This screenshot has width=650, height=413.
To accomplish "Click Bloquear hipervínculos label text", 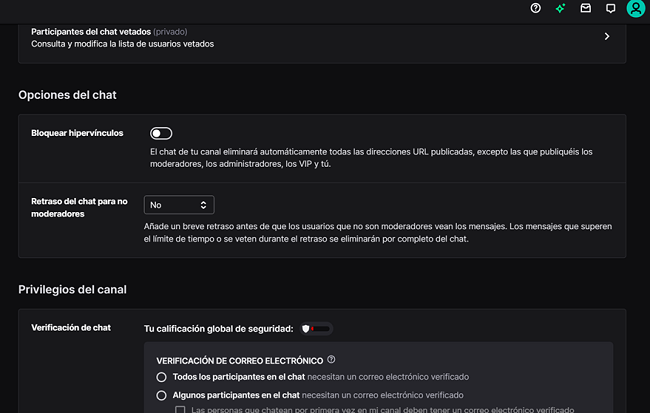I will [x=78, y=133].
